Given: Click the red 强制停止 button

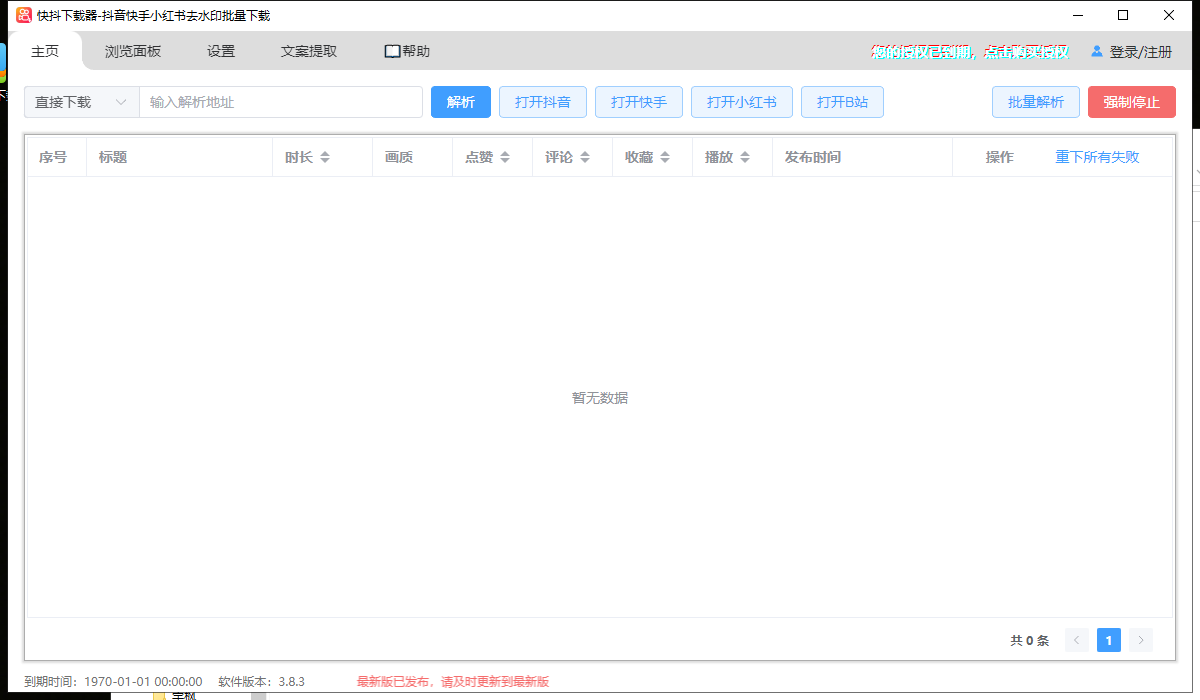Looking at the screenshot, I should pyautogui.click(x=1132, y=102).
